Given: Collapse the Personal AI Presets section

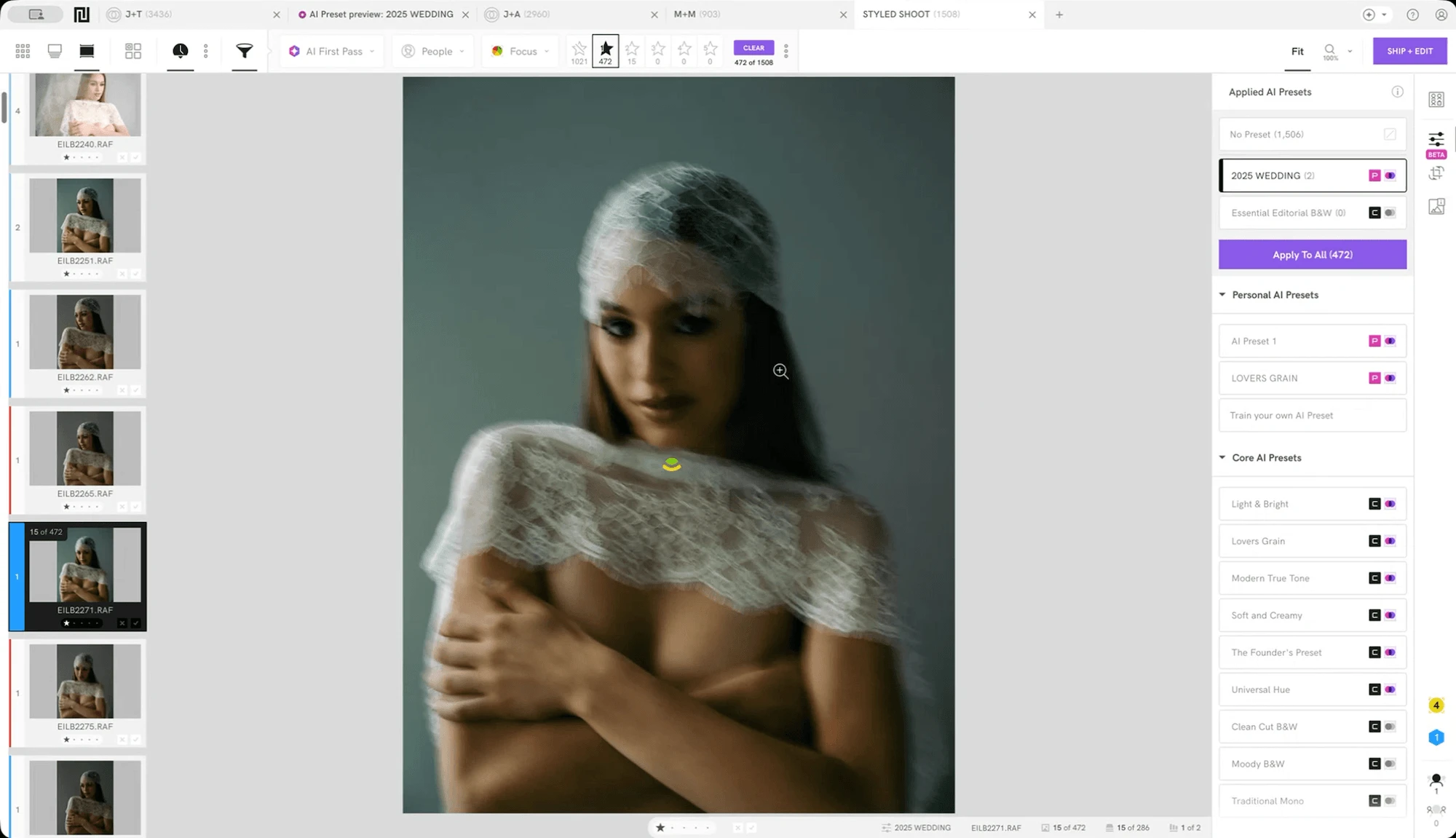Looking at the screenshot, I should point(1222,295).
